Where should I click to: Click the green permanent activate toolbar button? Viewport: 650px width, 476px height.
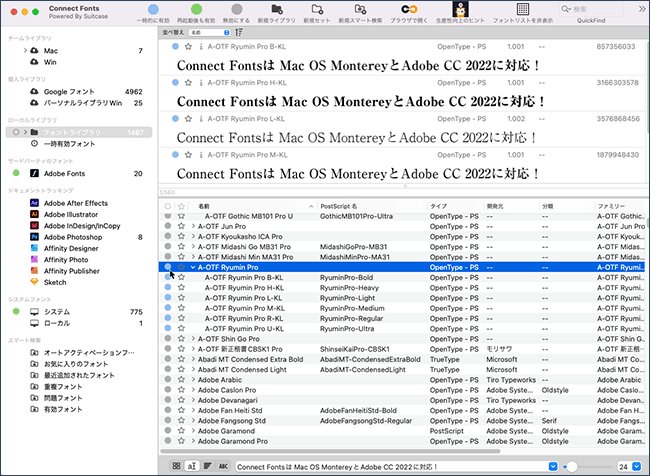(x=196, y=9)
